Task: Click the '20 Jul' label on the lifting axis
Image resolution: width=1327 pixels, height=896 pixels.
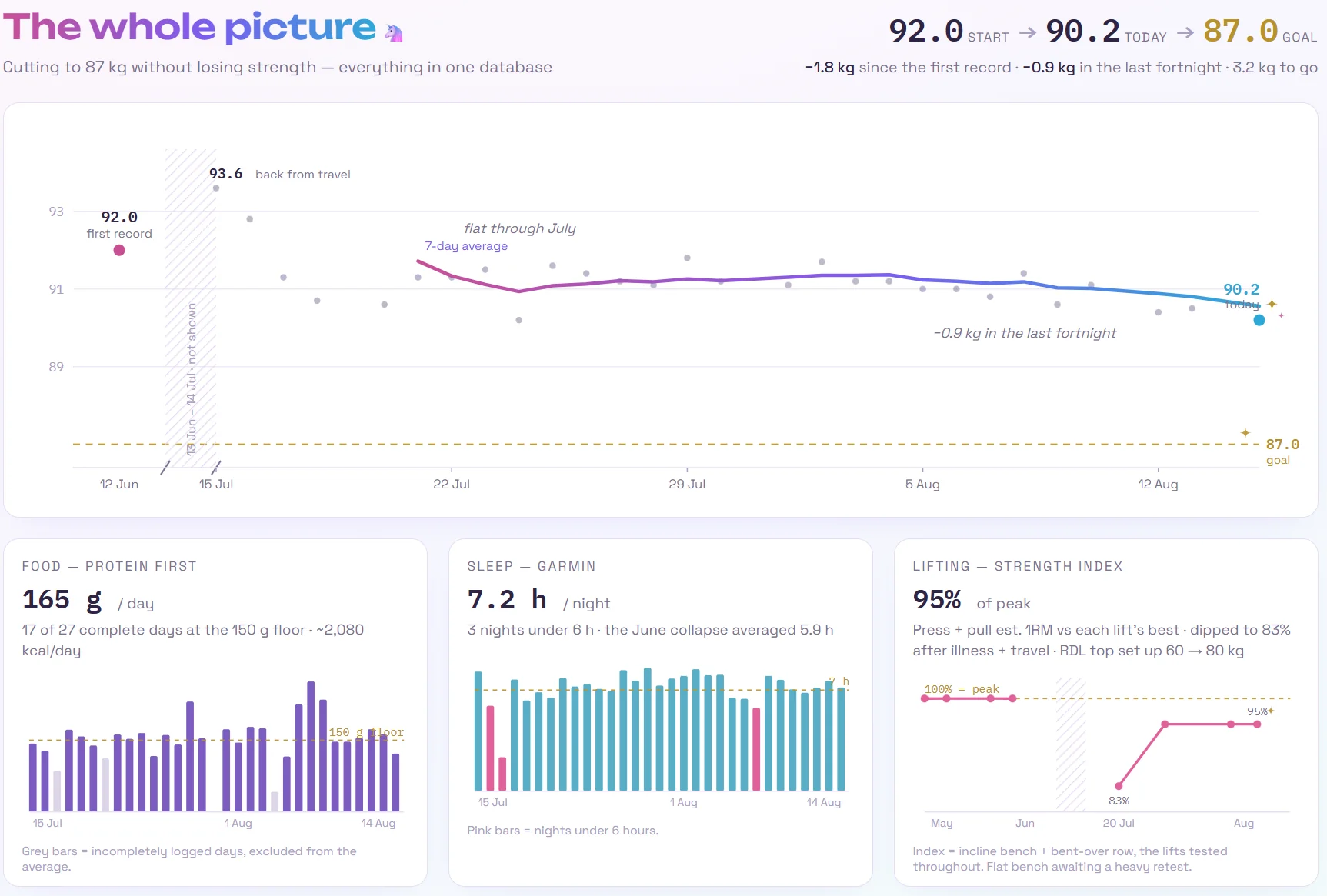Action: pyautogui.click(x=1119, y=823)
